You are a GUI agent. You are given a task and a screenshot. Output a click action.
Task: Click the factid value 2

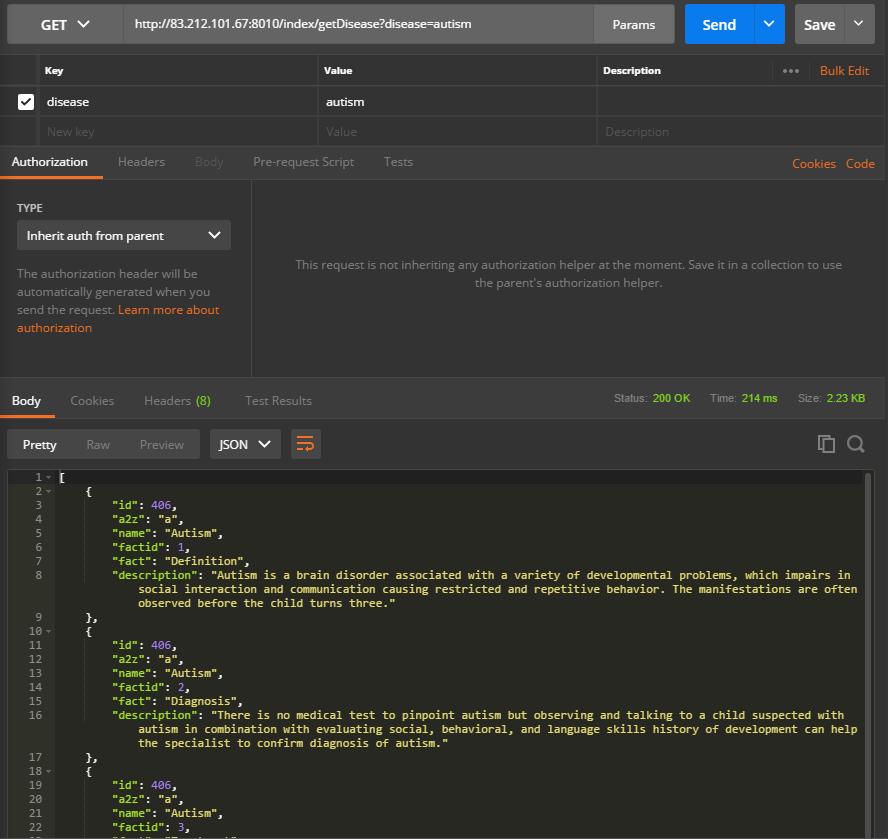[x=181, y=687]
